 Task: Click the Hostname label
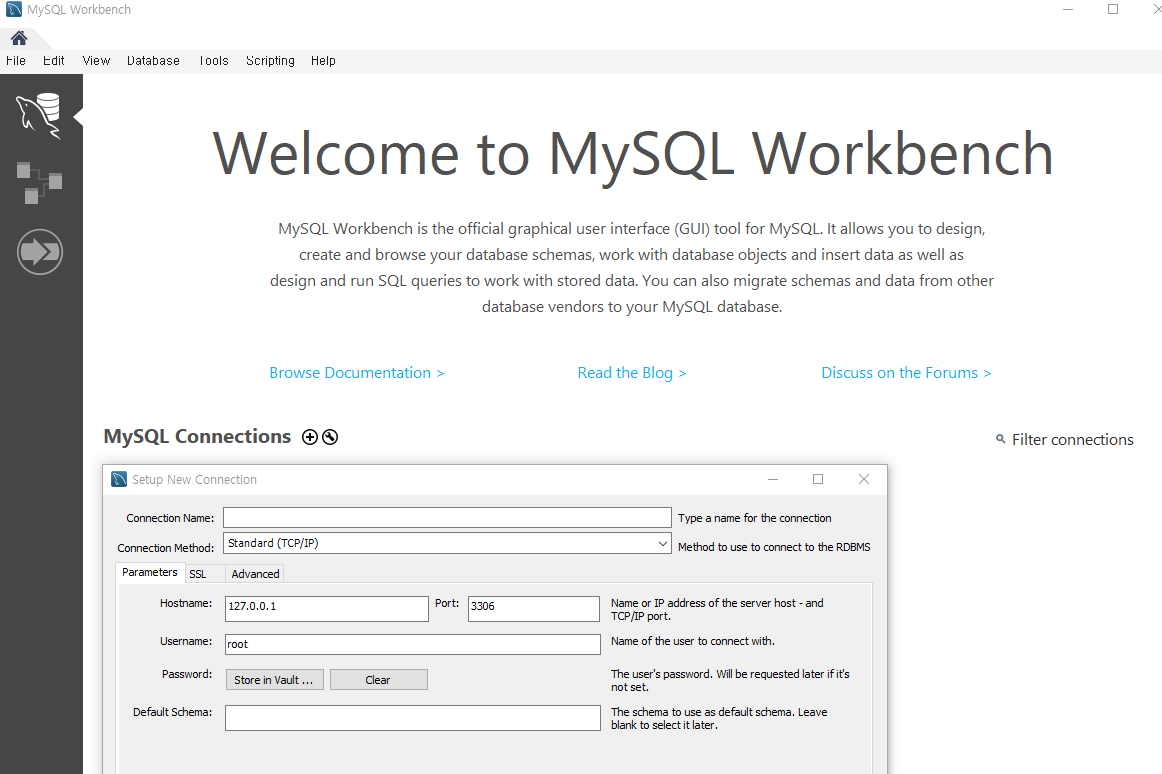click(186, 603)
